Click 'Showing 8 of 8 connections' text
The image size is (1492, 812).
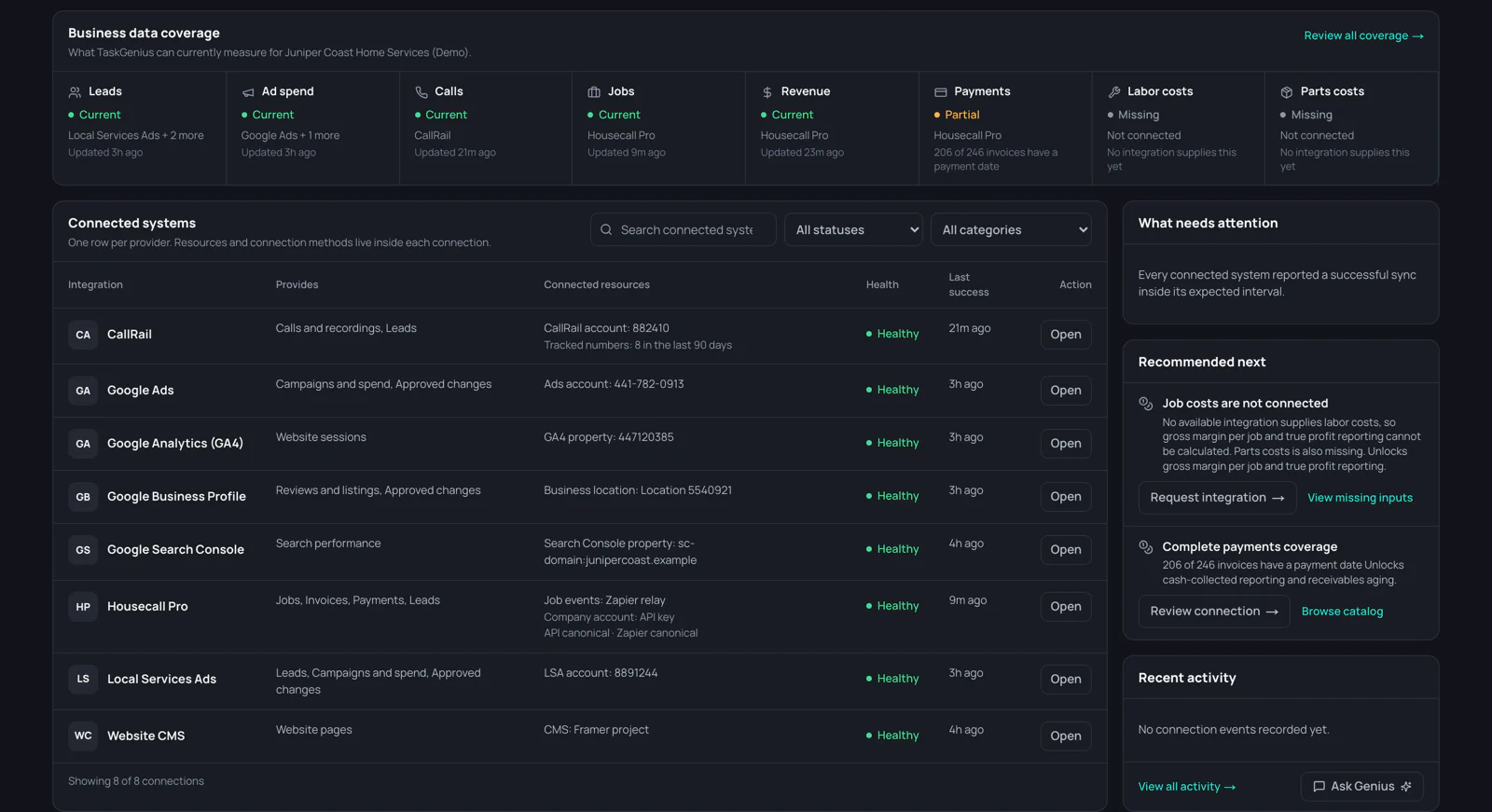point(136,781)
